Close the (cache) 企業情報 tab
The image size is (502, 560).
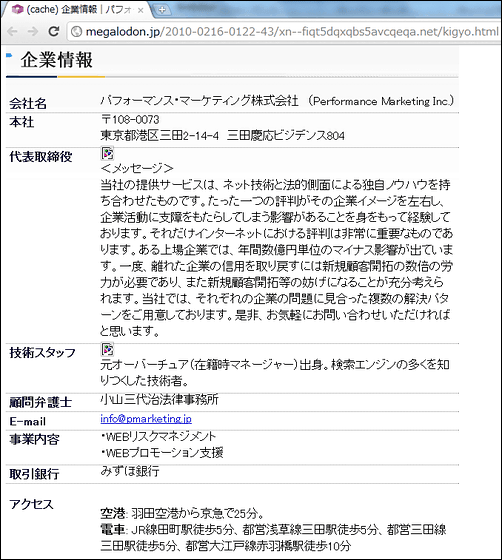[x=141, y=10]
